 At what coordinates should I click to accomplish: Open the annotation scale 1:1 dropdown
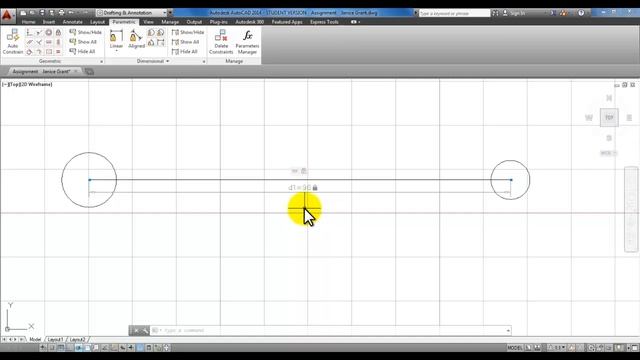coord(558,348)
